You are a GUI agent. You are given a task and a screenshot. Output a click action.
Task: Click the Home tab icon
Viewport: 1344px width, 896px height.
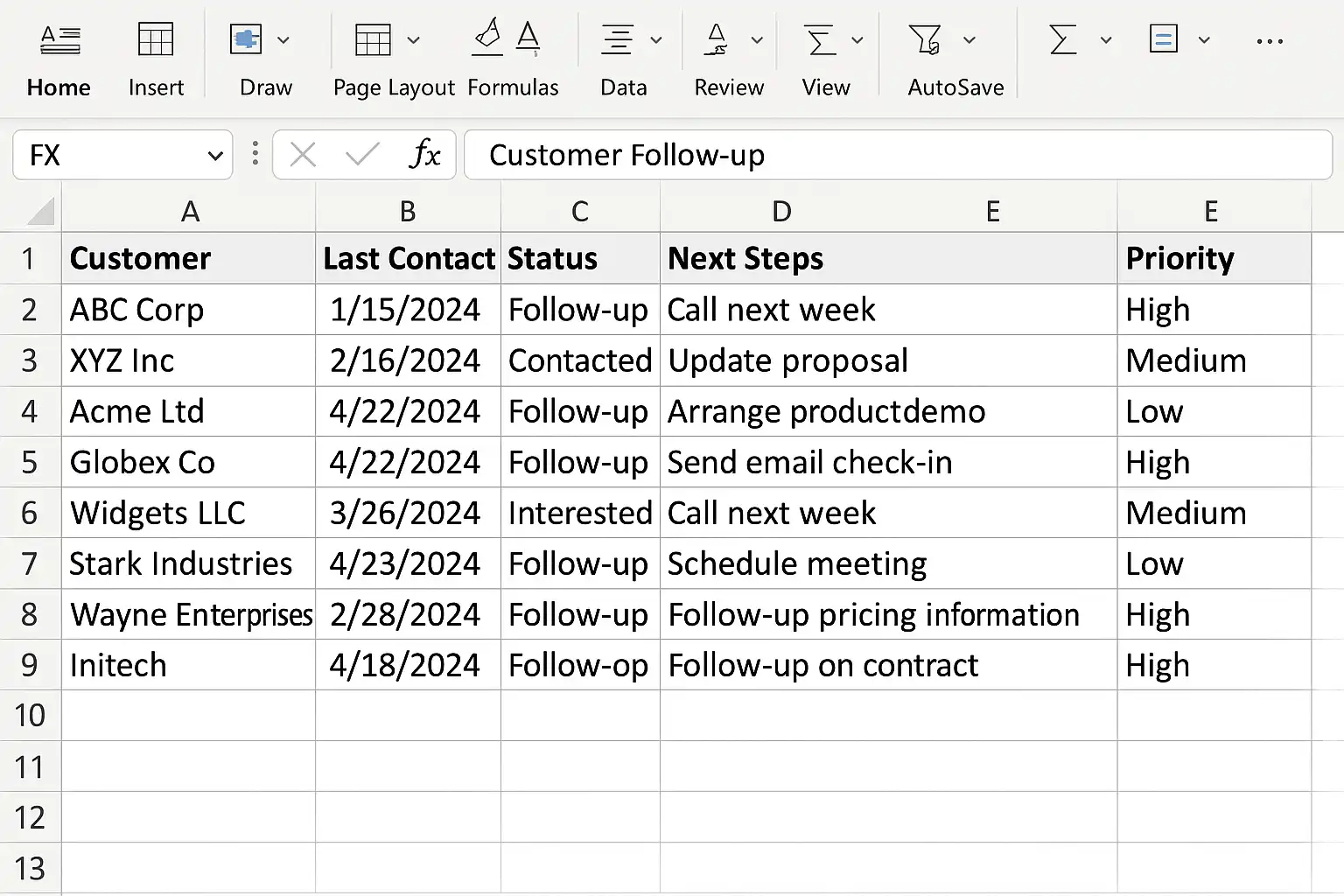(59, 39)
